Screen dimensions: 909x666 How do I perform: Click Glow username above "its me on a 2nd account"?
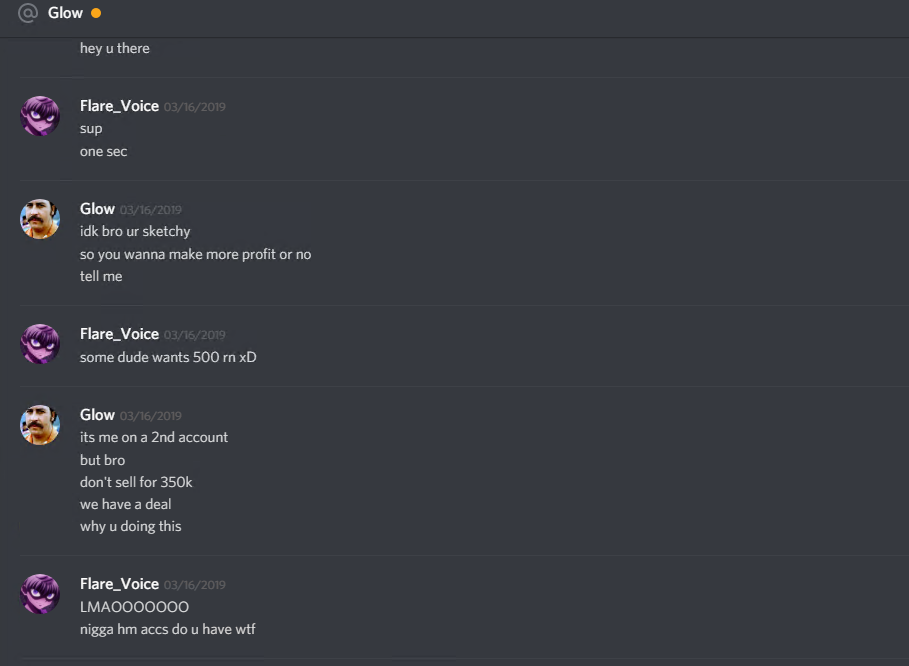point(97,415)
